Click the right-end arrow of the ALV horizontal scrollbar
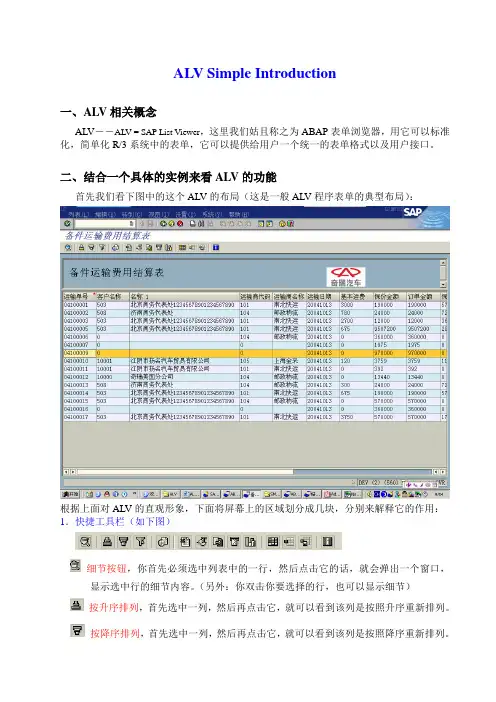496x702 pixels. pyautogui.click(x=443, y=471)
